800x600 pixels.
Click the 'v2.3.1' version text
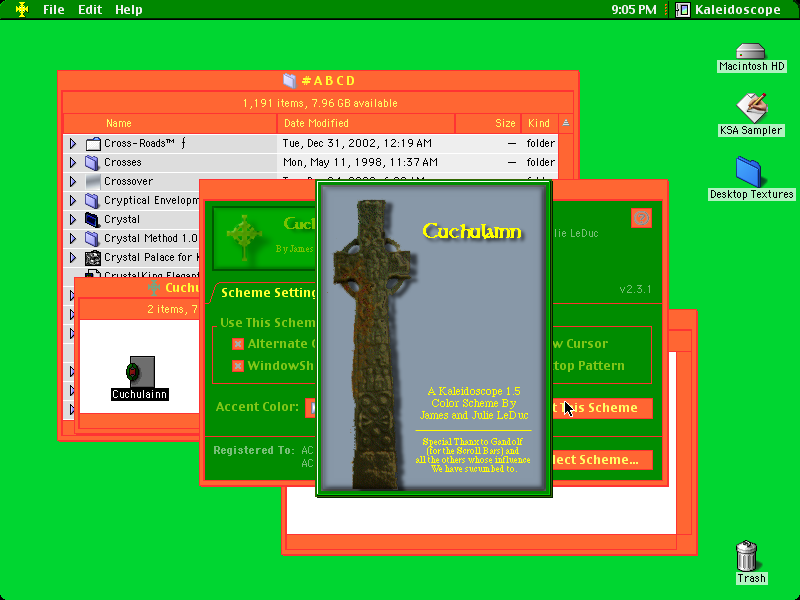[x=635, y=289]
